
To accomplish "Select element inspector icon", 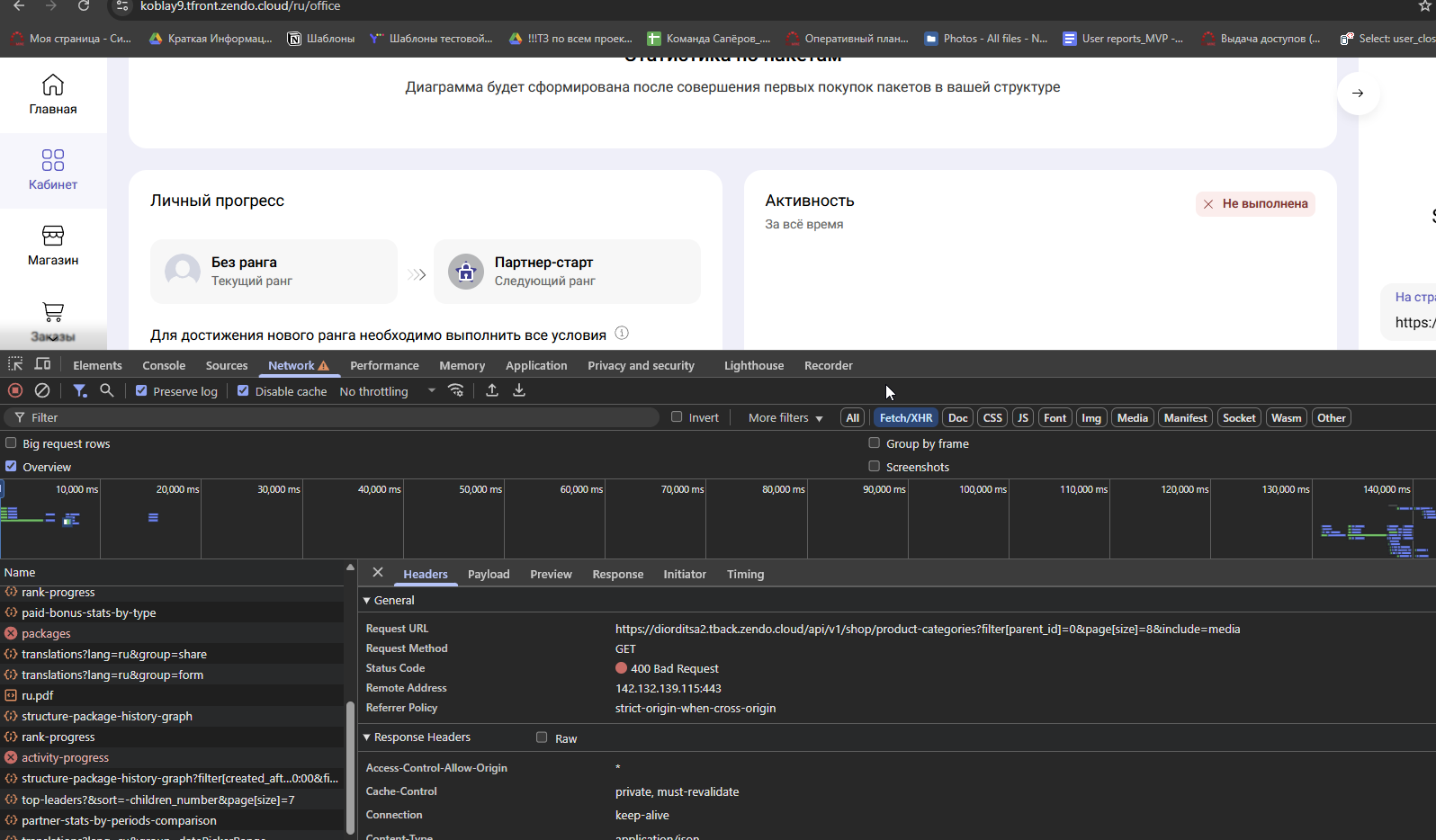I will [x=15, y=364].
